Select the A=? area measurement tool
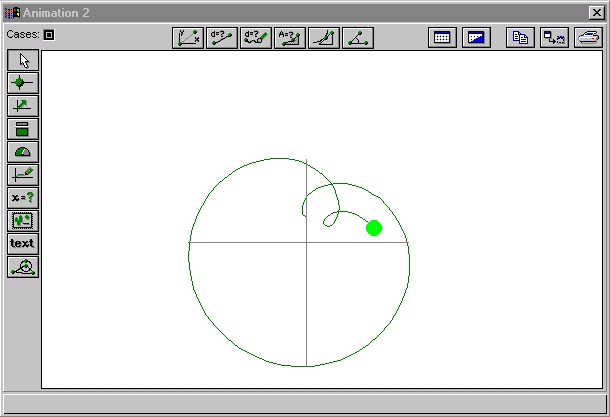Viewport: 610px width, 417px height. click(290, 38)
